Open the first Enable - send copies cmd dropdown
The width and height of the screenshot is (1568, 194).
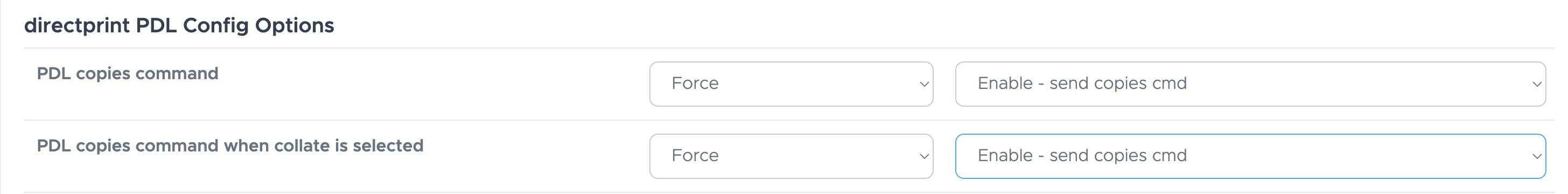(x=1250, y=84)
